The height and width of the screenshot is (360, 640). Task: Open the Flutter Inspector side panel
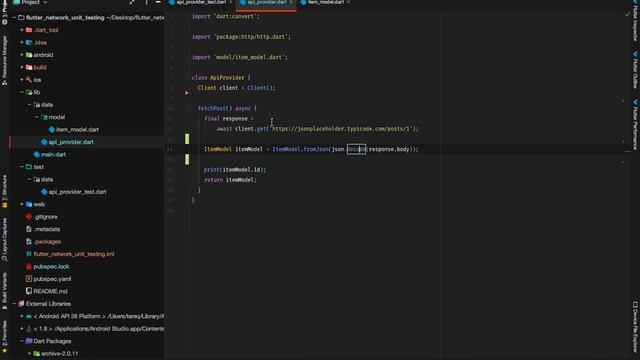click(636, 20)
